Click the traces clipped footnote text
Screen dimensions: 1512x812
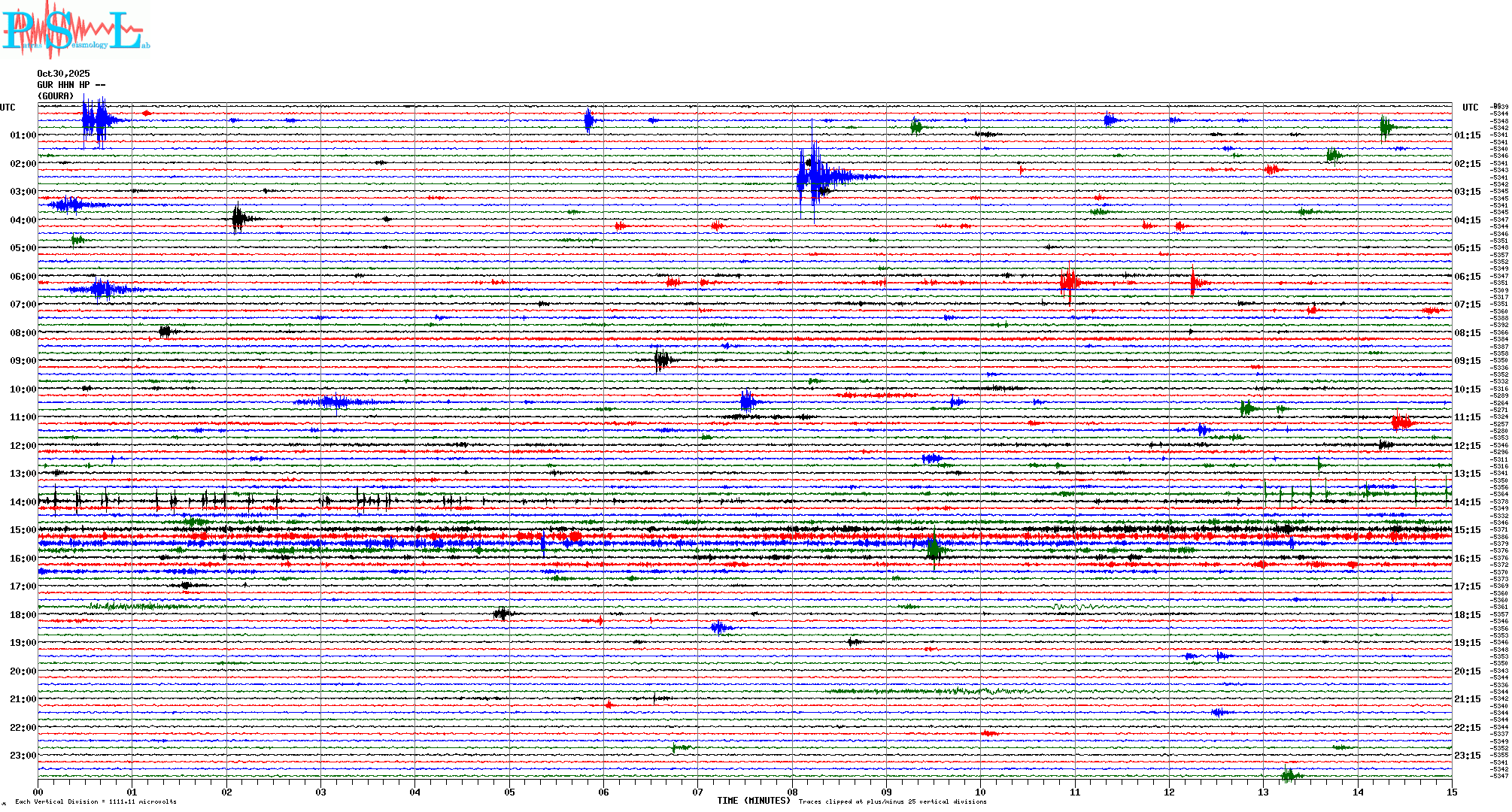point(892,801)
